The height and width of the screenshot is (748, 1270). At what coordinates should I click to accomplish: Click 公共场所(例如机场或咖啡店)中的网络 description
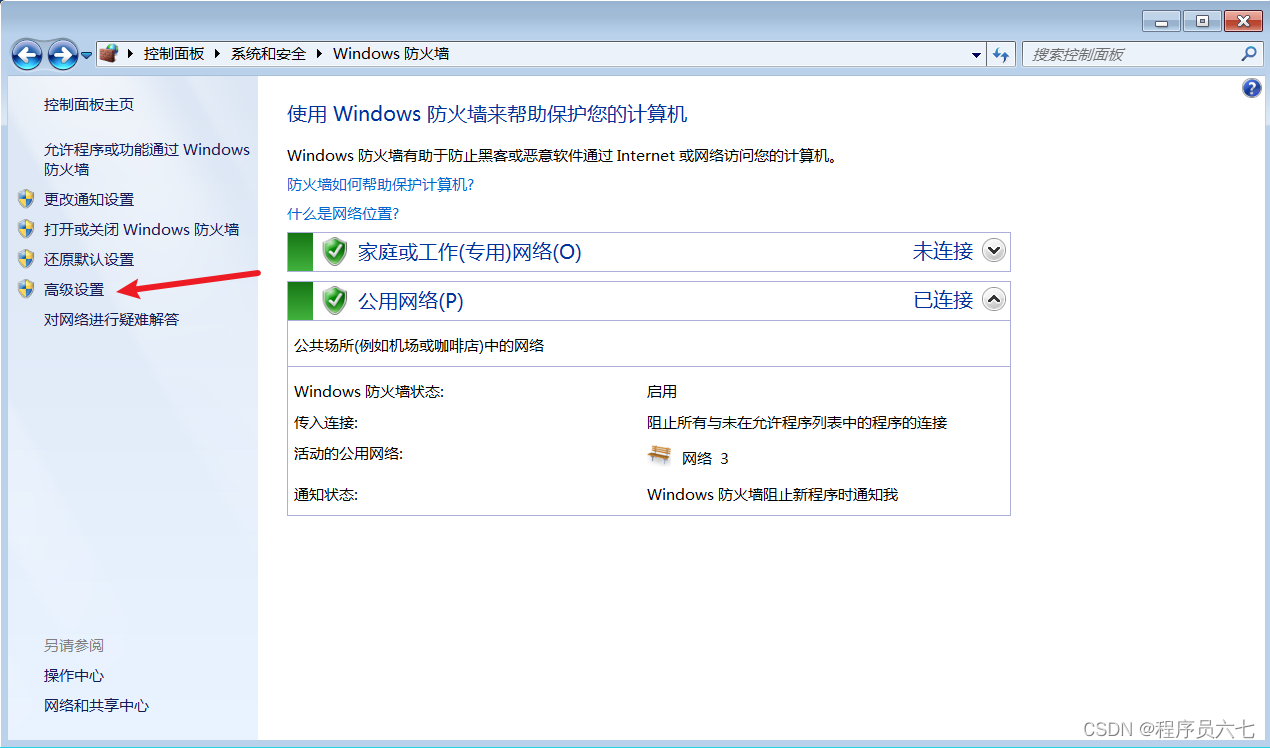[x=419, y=345]
